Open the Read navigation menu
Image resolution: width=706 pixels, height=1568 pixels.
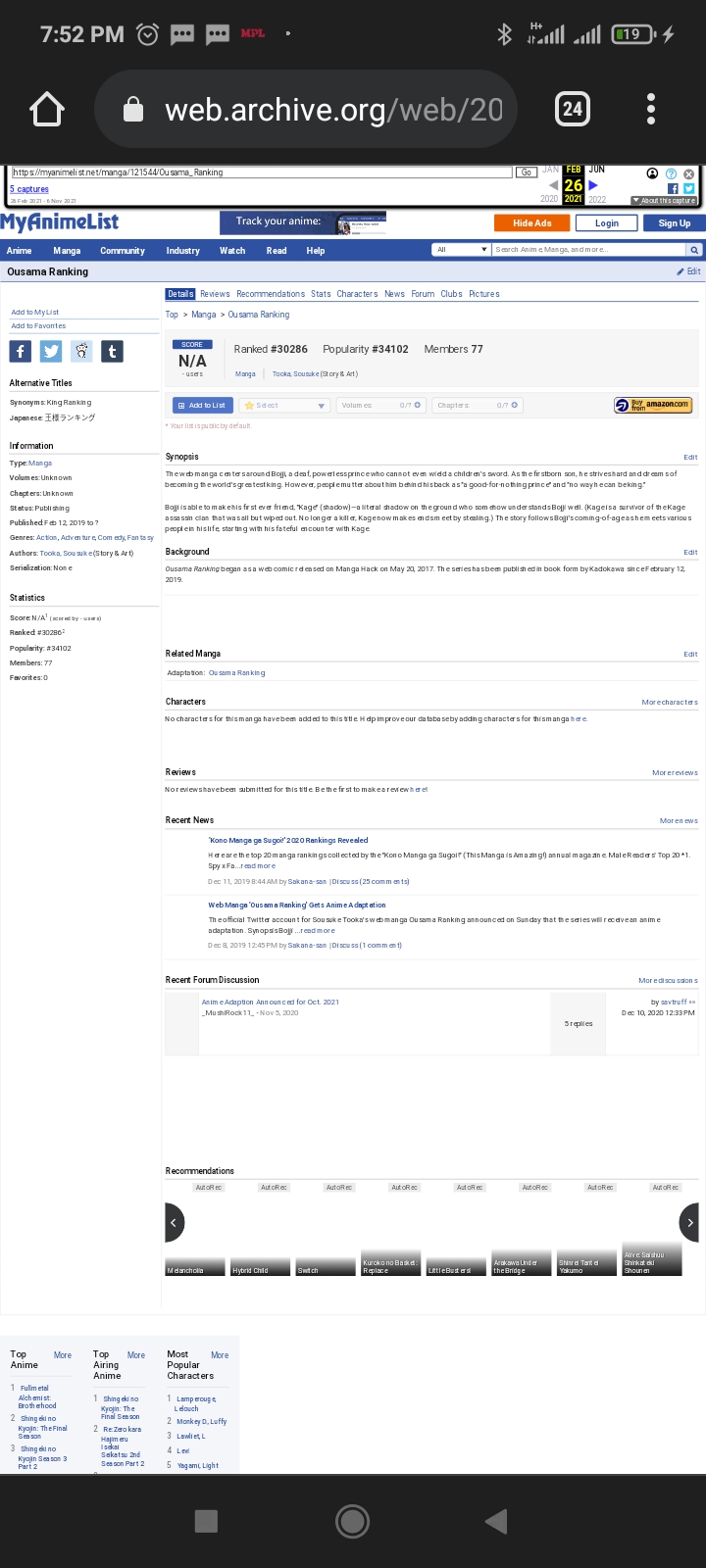point(277,251)
